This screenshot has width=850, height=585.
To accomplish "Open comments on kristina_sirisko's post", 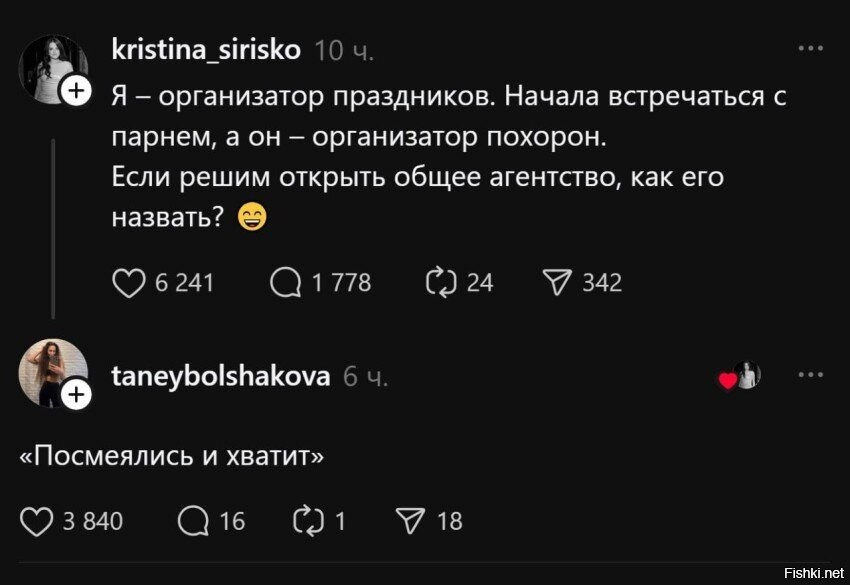I will 287,283.
